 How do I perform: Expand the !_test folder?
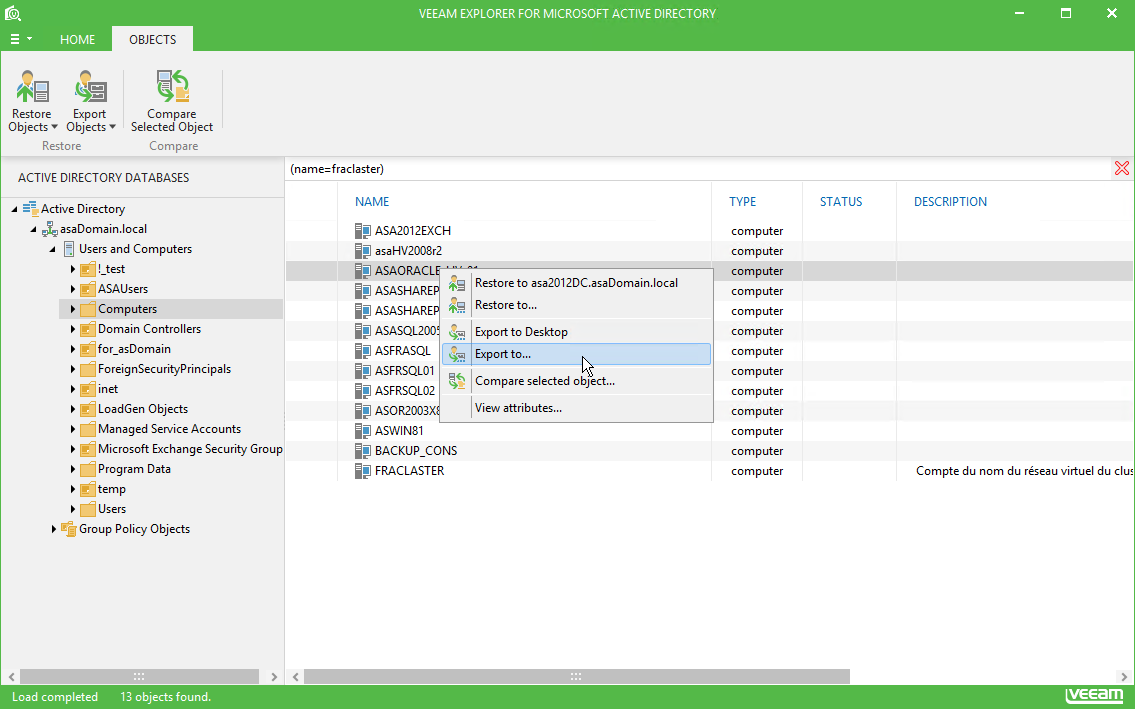click(72, 269)
